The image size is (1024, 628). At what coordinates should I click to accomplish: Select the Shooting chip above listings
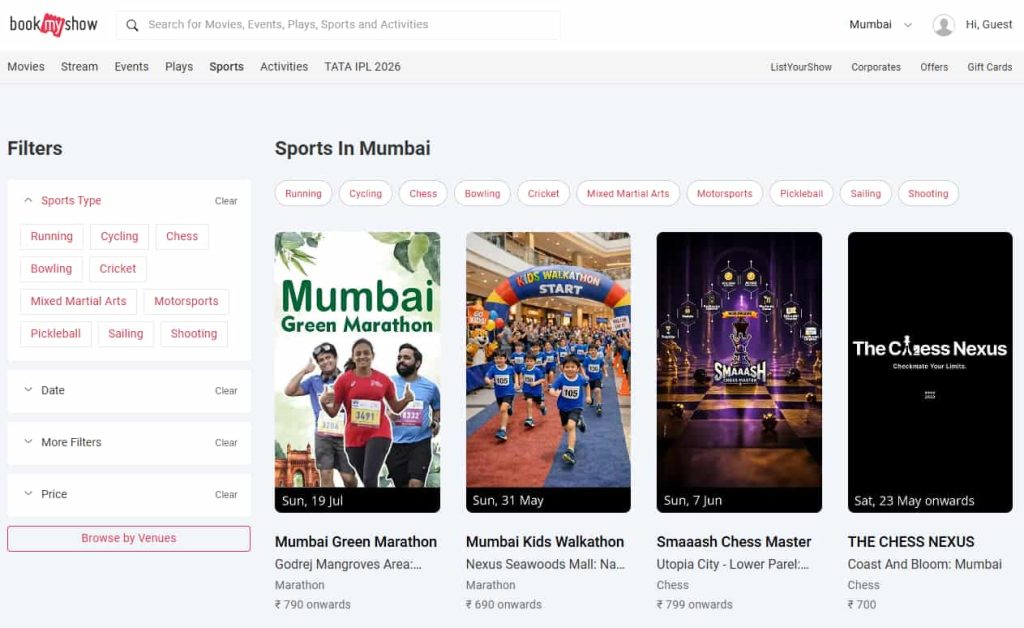coord(928,193)
